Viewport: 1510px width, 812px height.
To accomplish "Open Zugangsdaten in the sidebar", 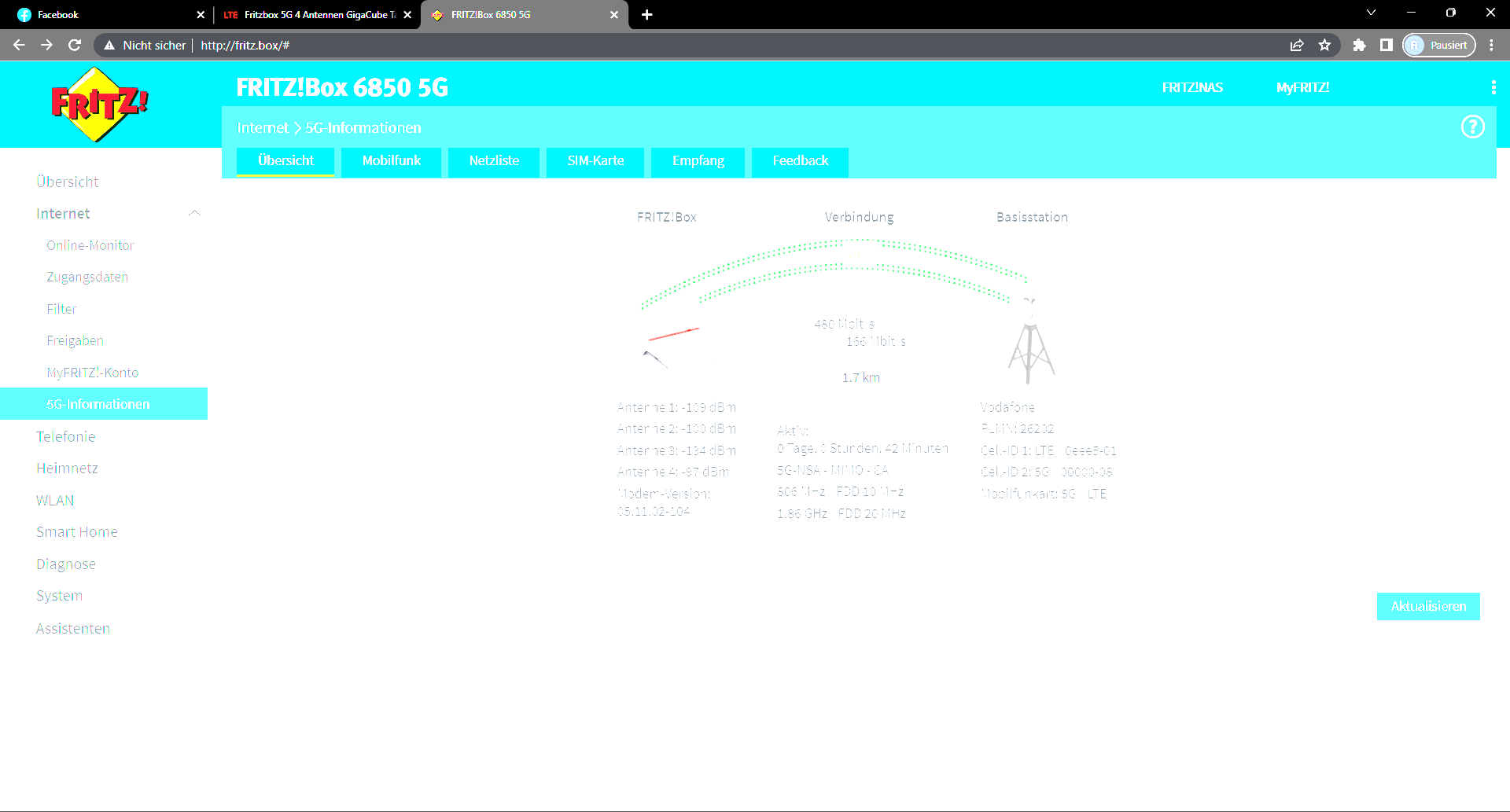I will click(x=87, y=277).
